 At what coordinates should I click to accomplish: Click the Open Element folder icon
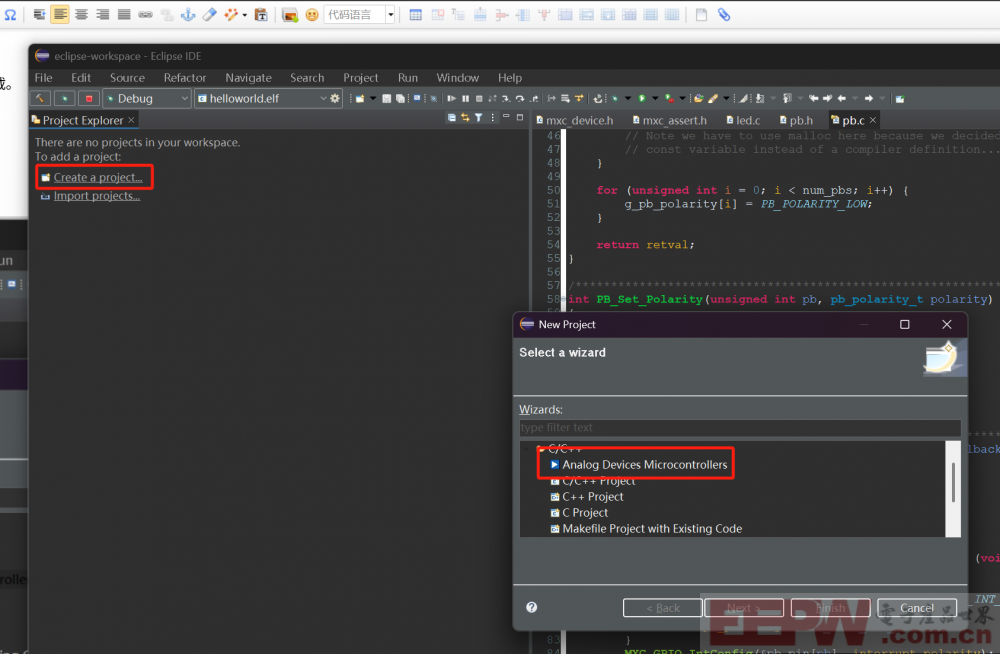pos(699,98)
